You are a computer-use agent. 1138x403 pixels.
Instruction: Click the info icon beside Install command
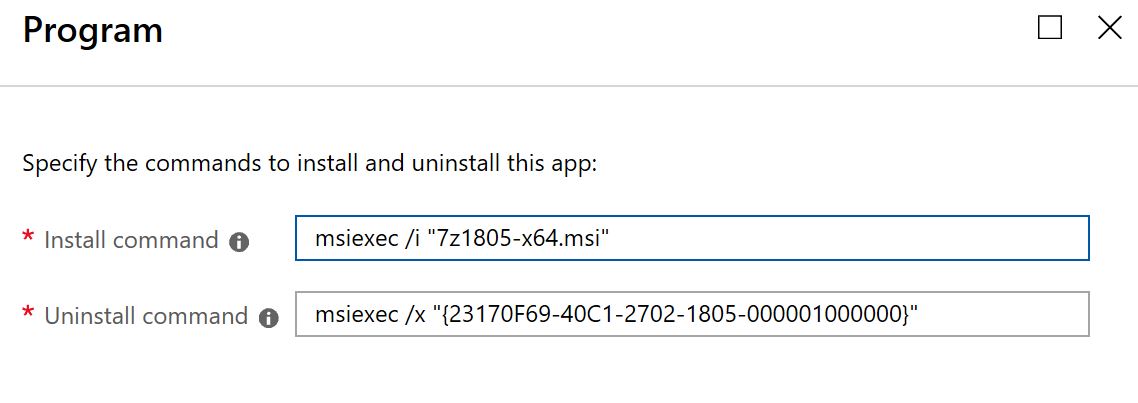(240, 243)
